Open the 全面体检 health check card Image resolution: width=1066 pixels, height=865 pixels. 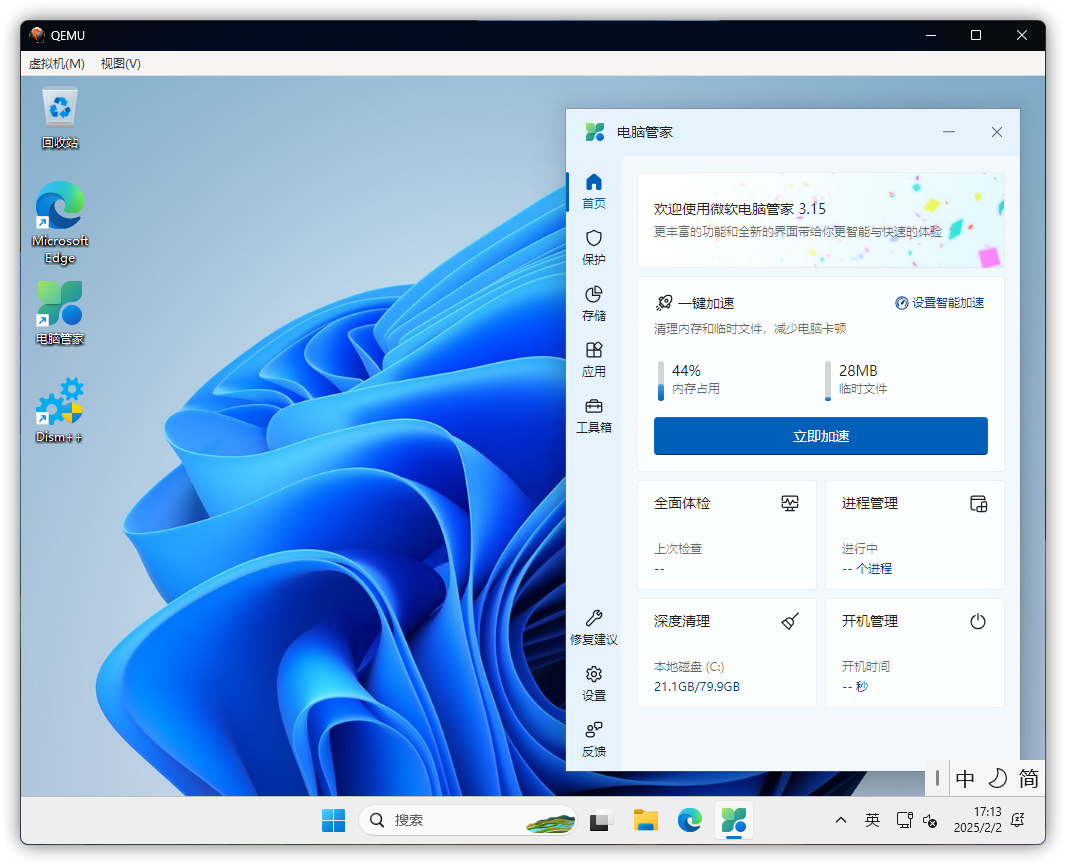pos(726,535)
